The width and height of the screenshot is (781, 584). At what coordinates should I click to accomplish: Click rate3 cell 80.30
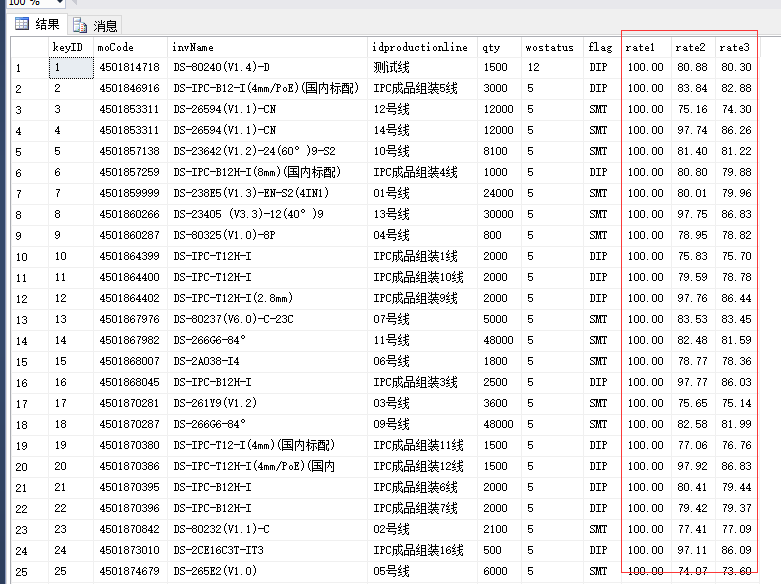point(737,67)
